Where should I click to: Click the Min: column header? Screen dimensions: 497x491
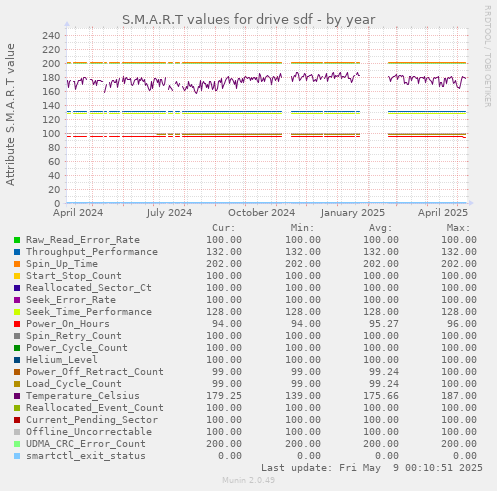302,228
